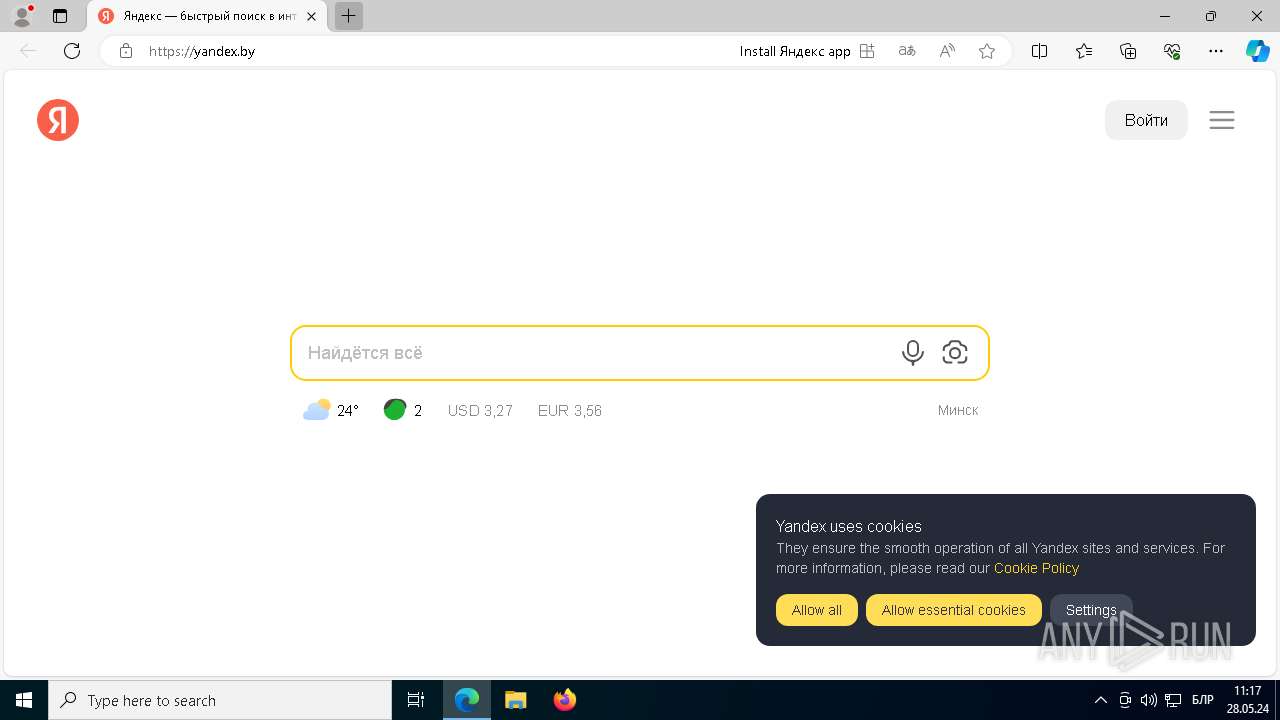Launch Firefox from the taskbar
Viewport: 1280px width, 720px height.
pyautogui.click(x=565, y=700)
